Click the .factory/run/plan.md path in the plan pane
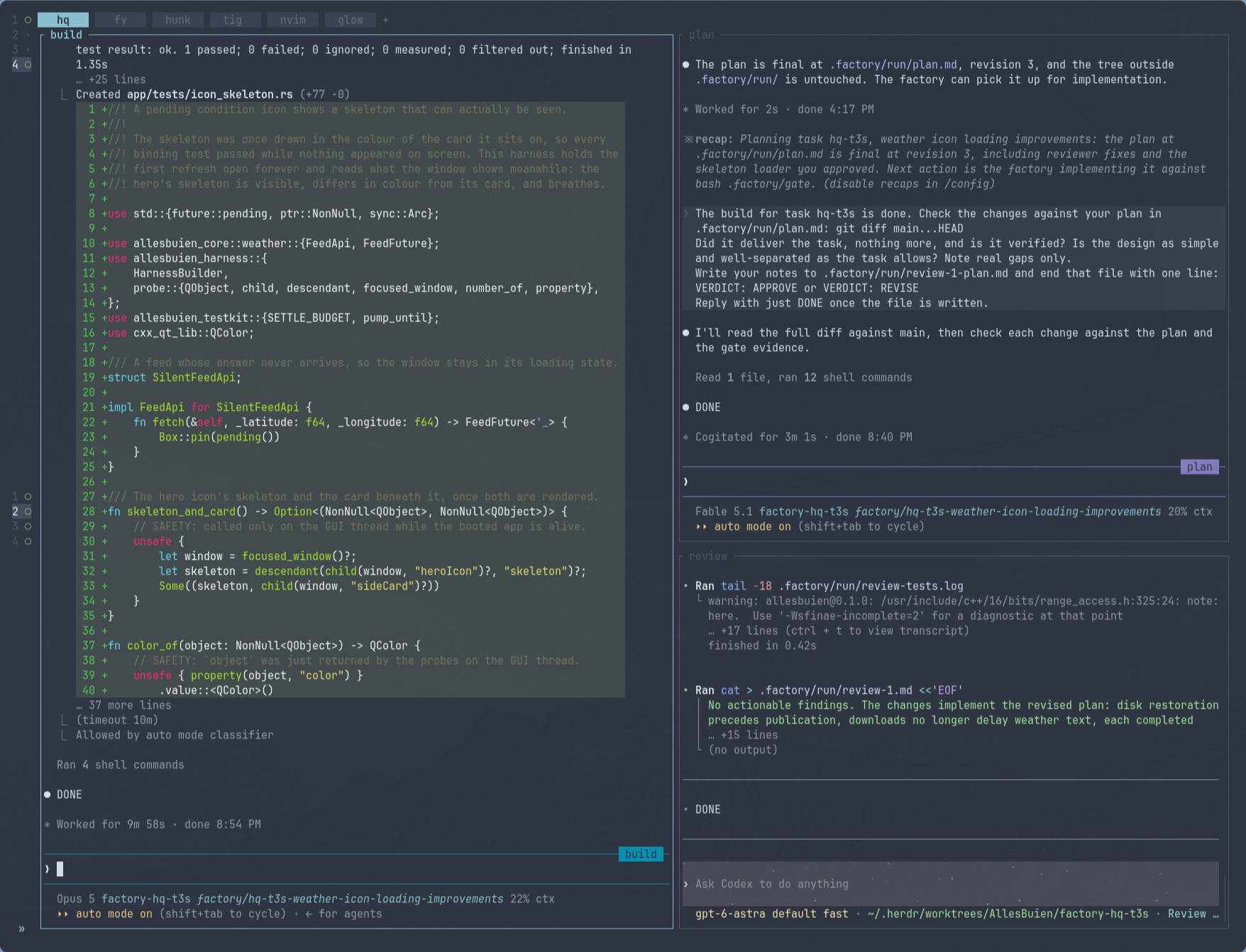The height and width of the screenshot is (952, 1246). pyautogui.click(x=893, y=65)
